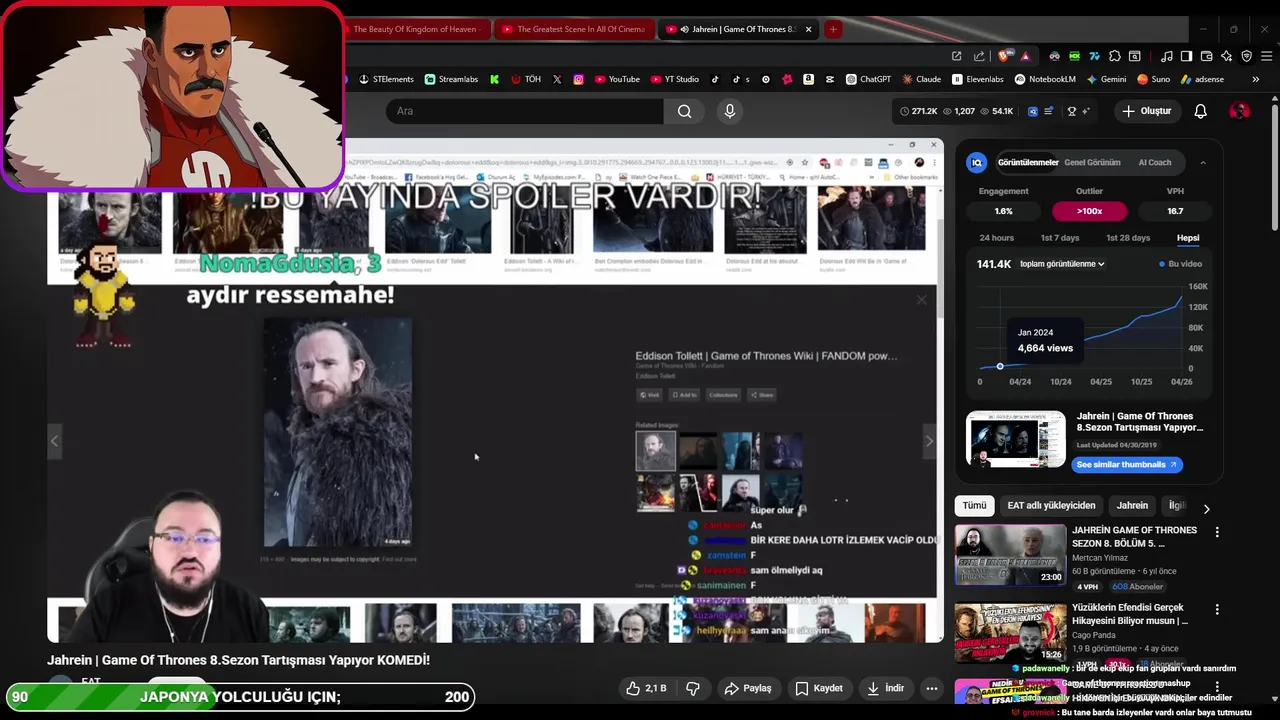Open options for 'JAHREİN GAME OF THRONES SEZON 8' video
The height and width of the screenshot is (720, 1280).
pos(1217,533)
